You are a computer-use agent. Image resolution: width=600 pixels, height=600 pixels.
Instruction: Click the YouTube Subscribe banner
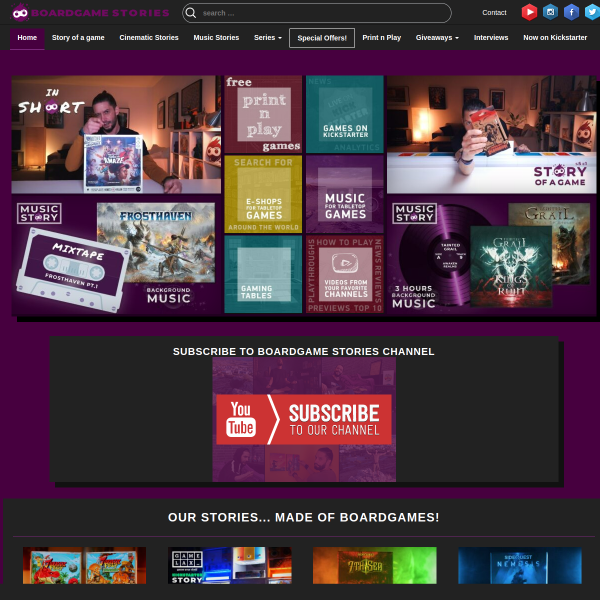[x=303, y=419]
